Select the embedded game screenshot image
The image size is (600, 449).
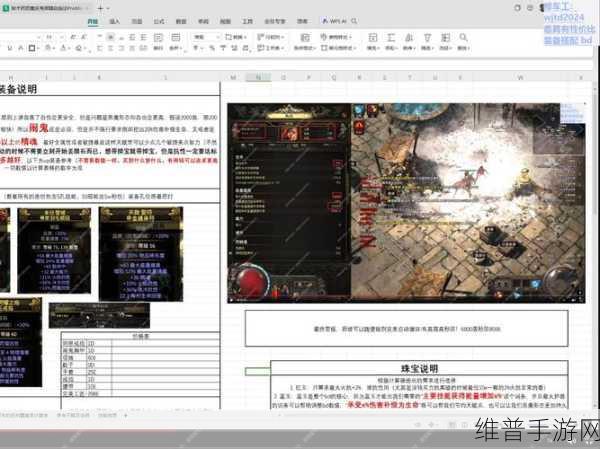click(x=406, y=203)
